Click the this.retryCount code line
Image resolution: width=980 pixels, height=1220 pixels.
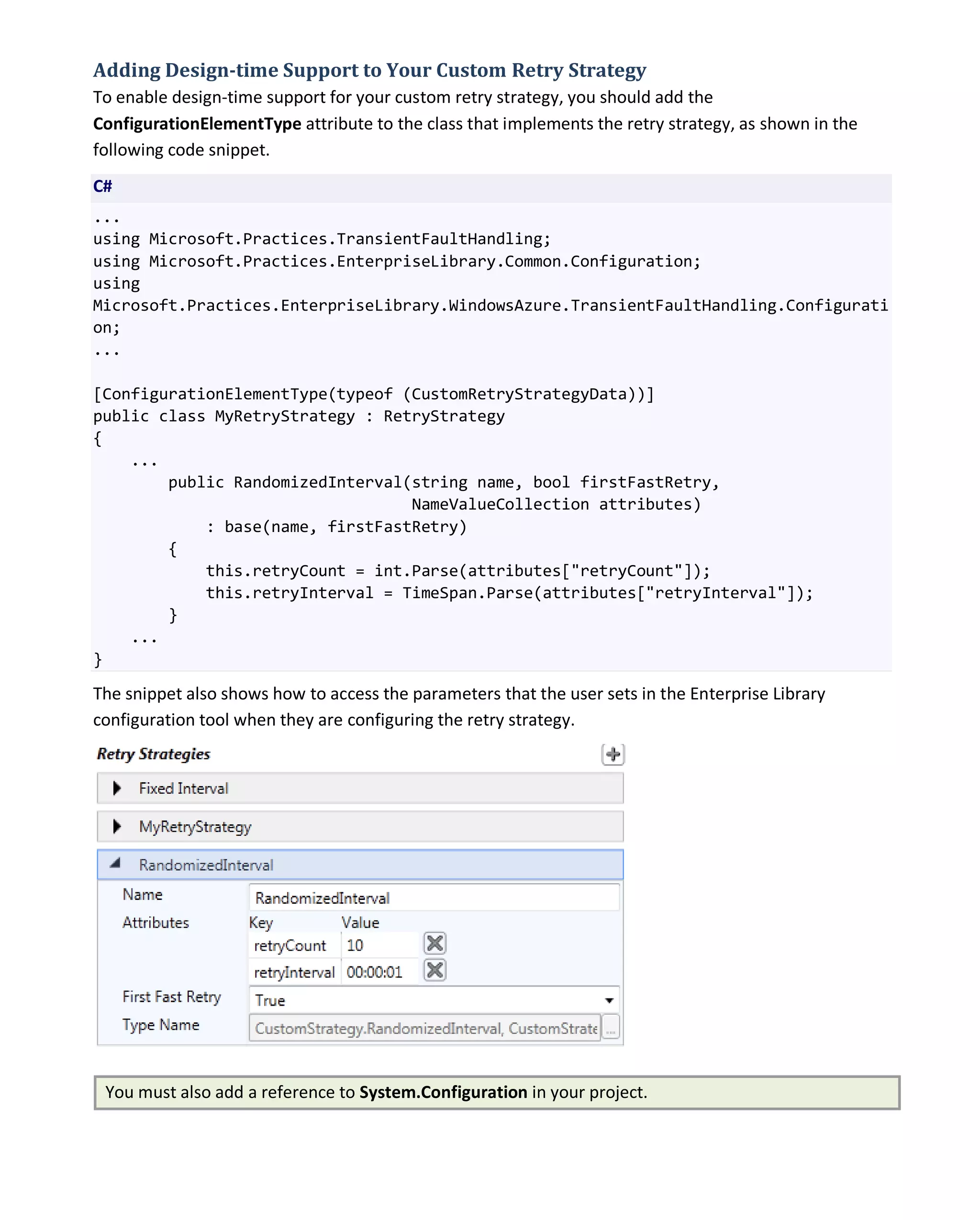(x=457, y=571)
